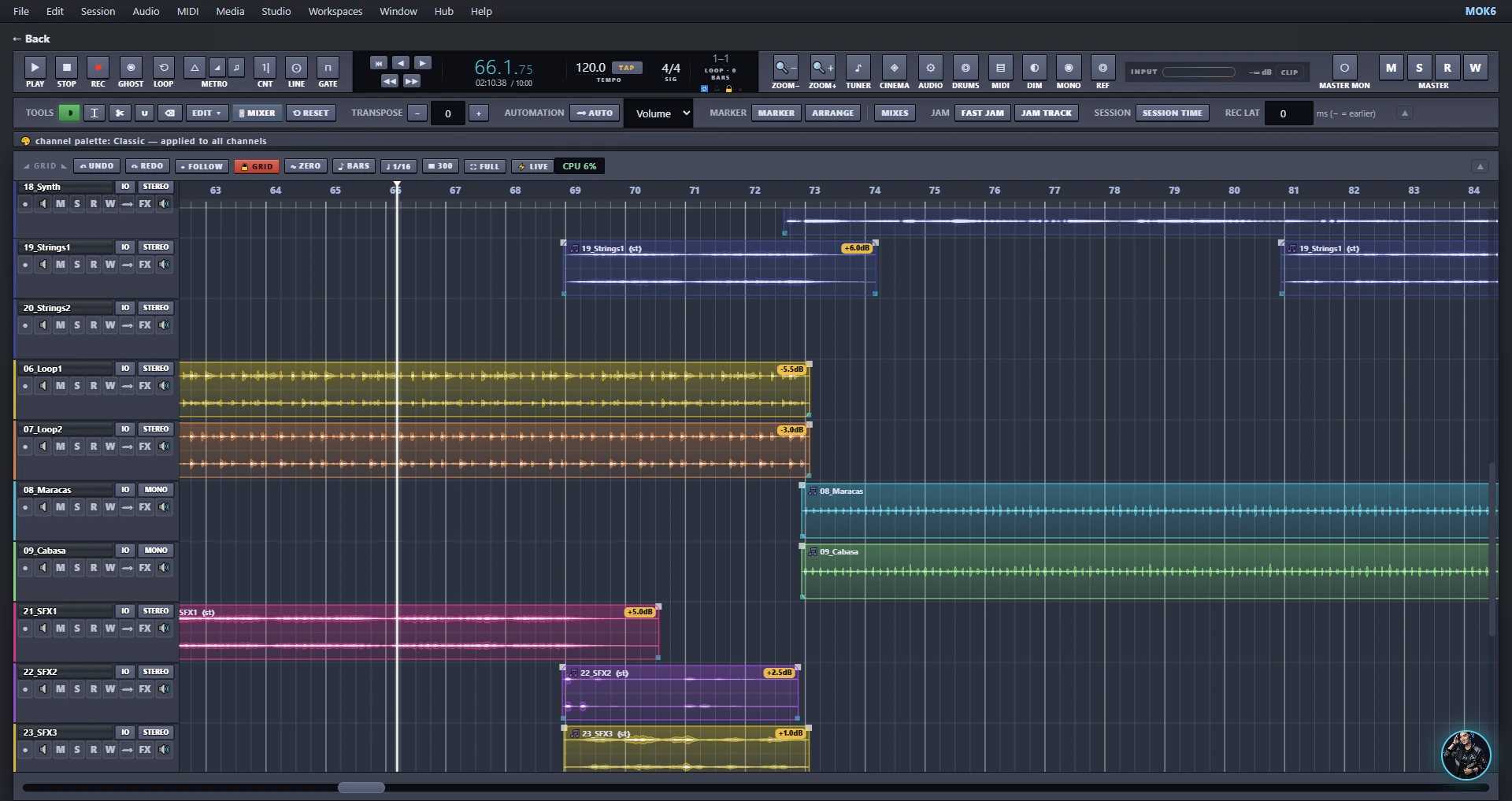Collapse the grid bar with right arrow
The image size is (1512, 801).
1480,166
